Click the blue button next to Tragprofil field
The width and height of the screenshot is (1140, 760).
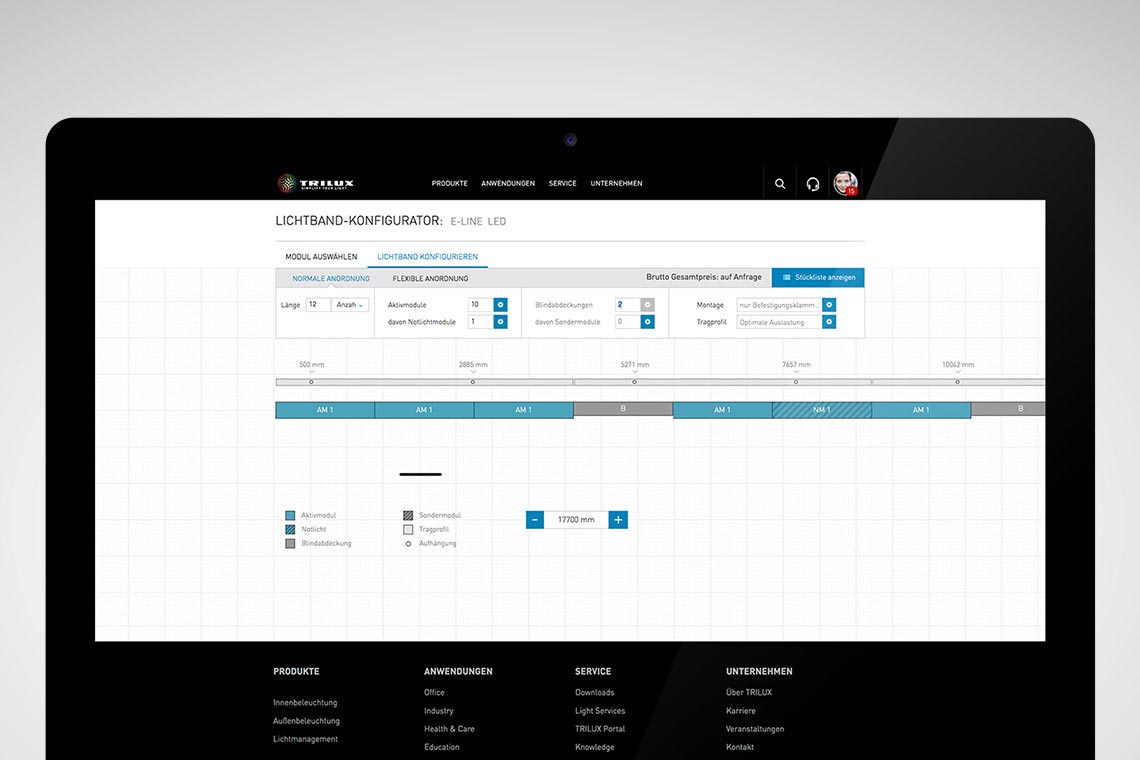(829, 321)
